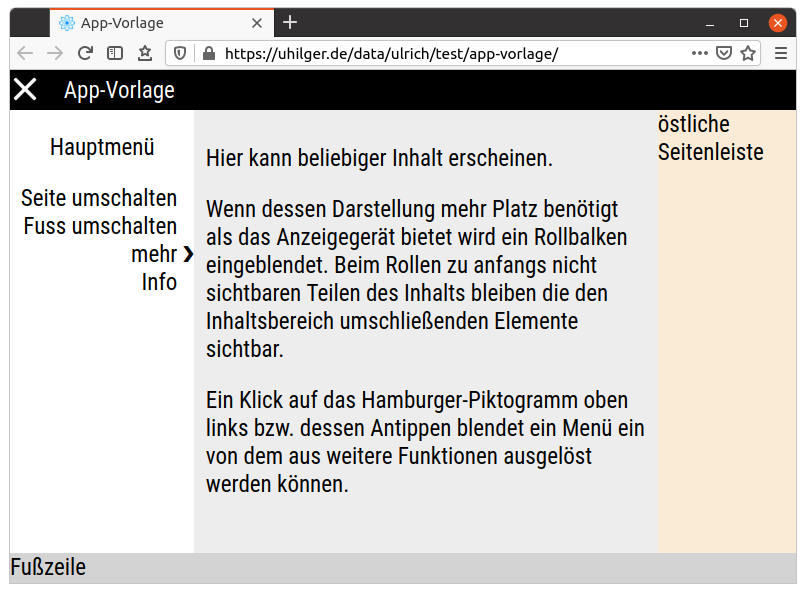This screenshot has width=806, height=593.
Task: Open page actions three-dot menu
Action: 700,53
